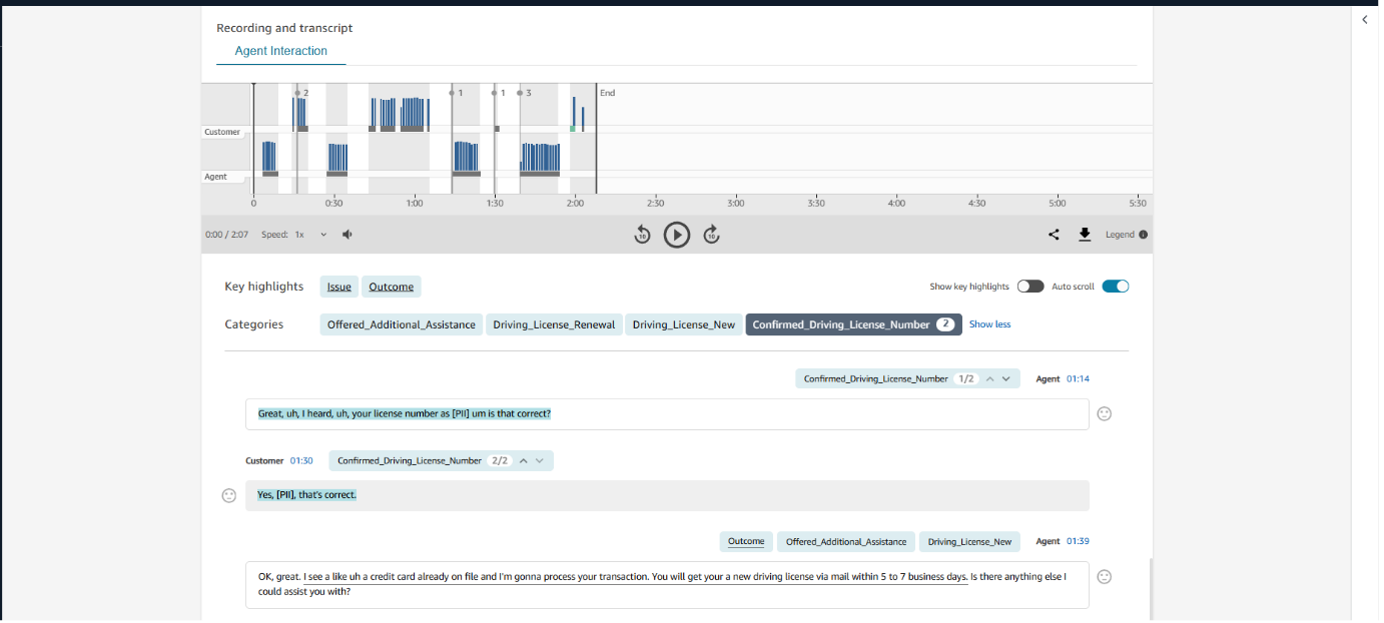Mute the recording volume
The height and width of the screenshot is (623, 1384).
[347, 235]
